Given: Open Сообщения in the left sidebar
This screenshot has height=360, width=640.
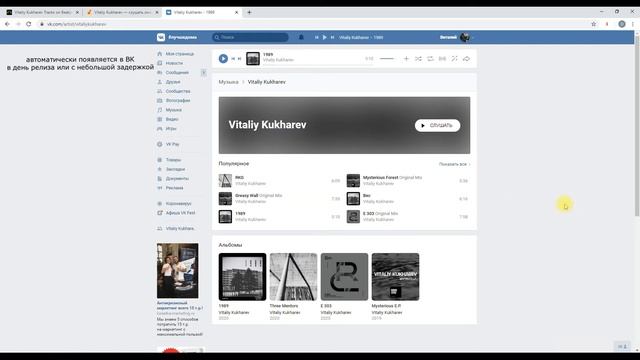Looking at the screenshot, I should [x=177, y=72].
